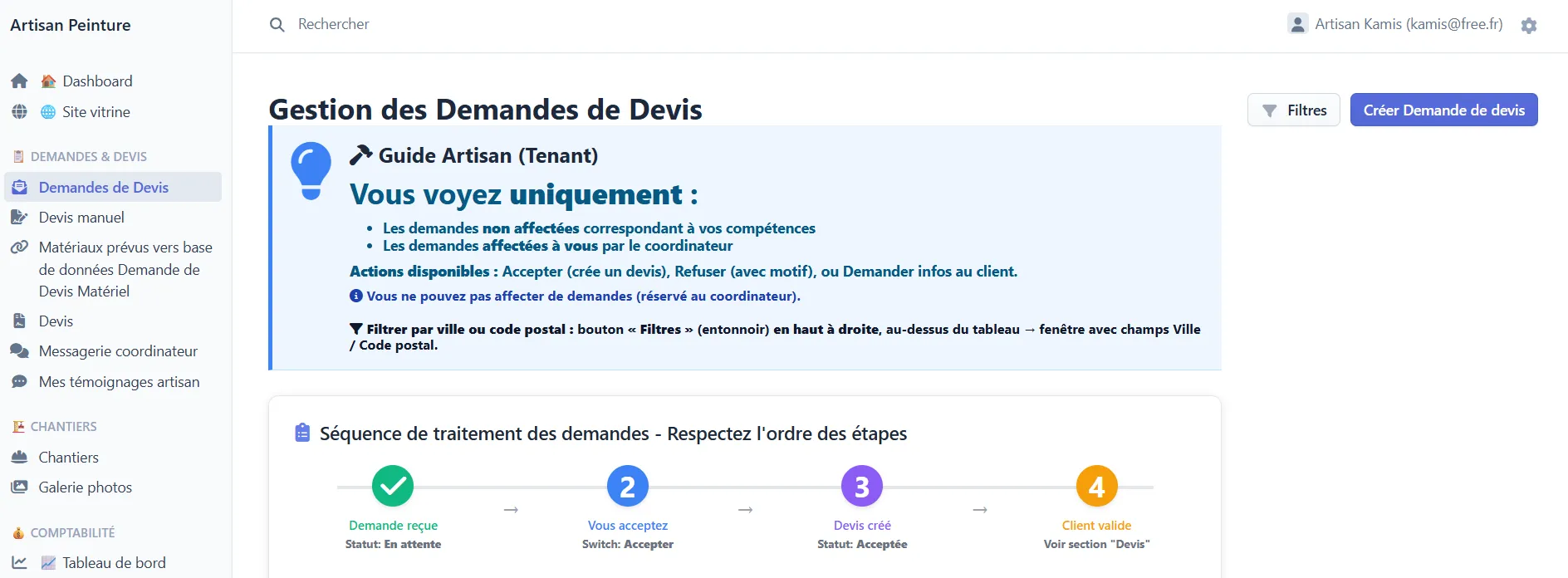Click the info icon before Vous ne pouvez pas
Screen dimensions: 1568x578
[356, 296]
